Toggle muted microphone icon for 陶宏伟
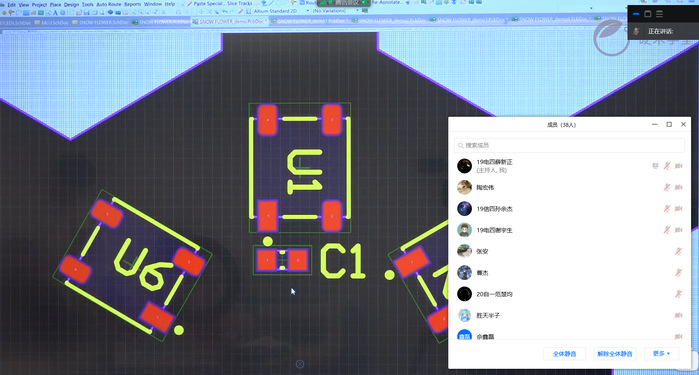The width and height of the screenshot is (699, 375). [667, 187]
